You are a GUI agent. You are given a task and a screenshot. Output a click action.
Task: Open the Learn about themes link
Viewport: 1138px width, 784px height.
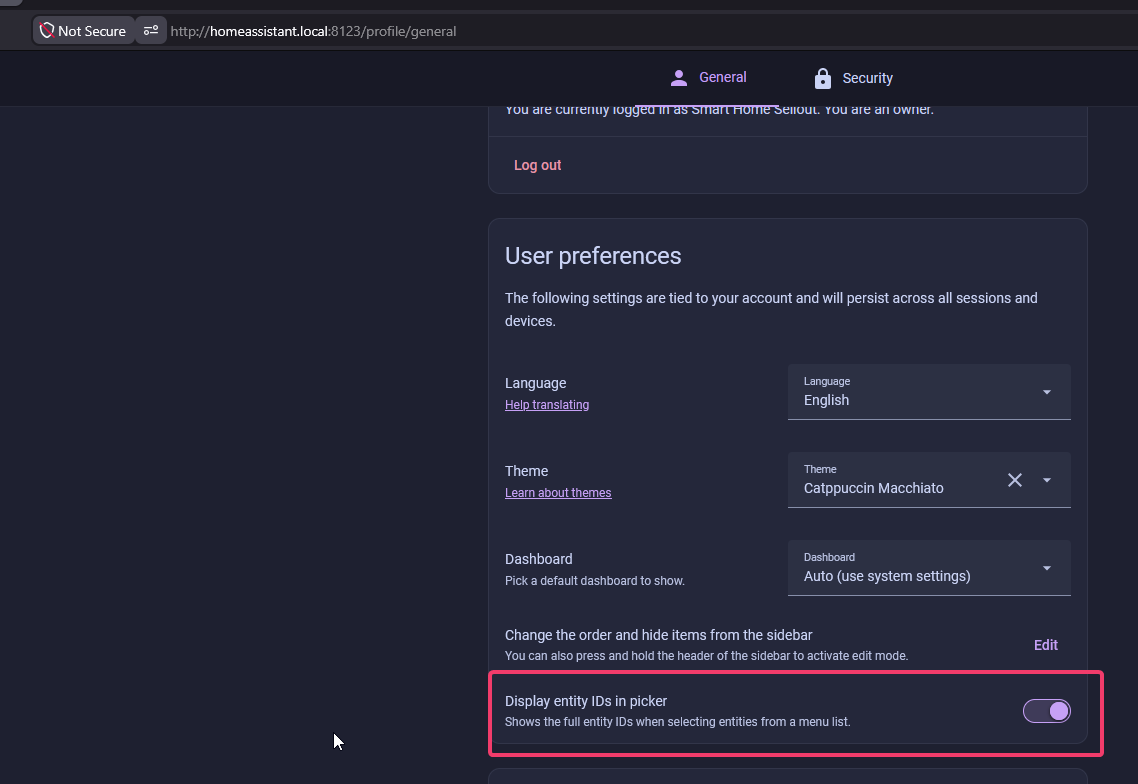click(x=558, y=492)
